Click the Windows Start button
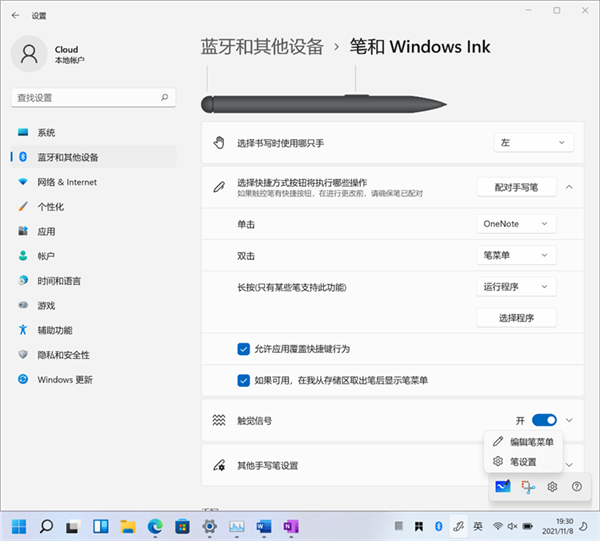Viewport: 600px width, 541px height. point(19,526)
